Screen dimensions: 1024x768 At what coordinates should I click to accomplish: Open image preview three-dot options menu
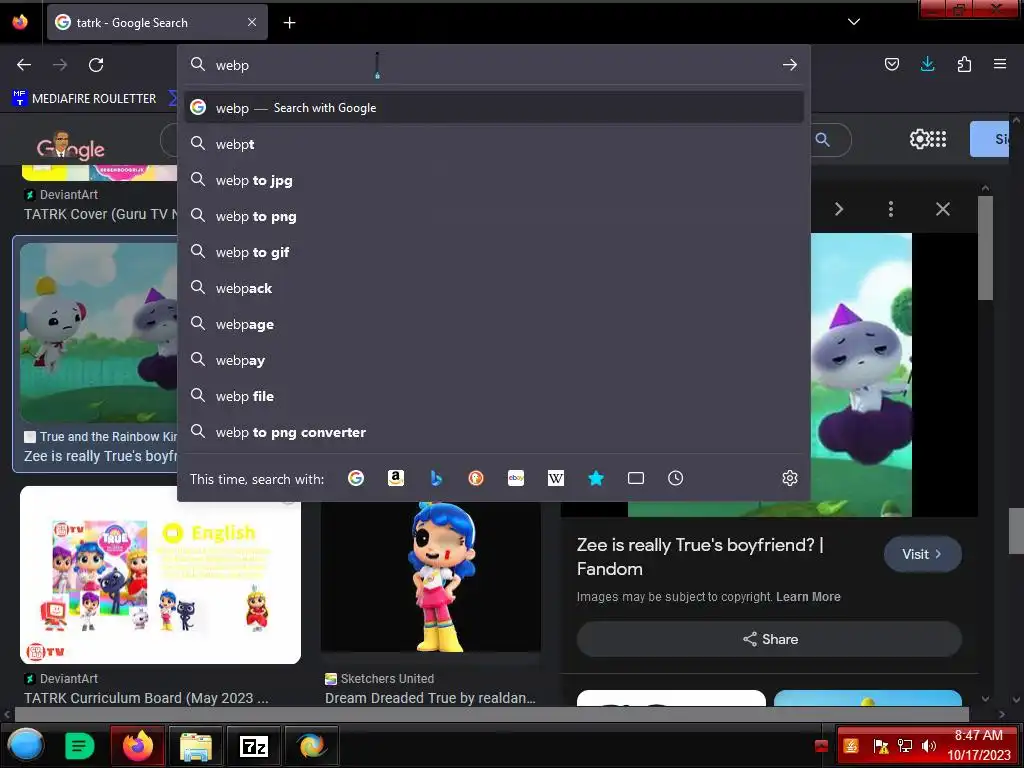[891, 209]
